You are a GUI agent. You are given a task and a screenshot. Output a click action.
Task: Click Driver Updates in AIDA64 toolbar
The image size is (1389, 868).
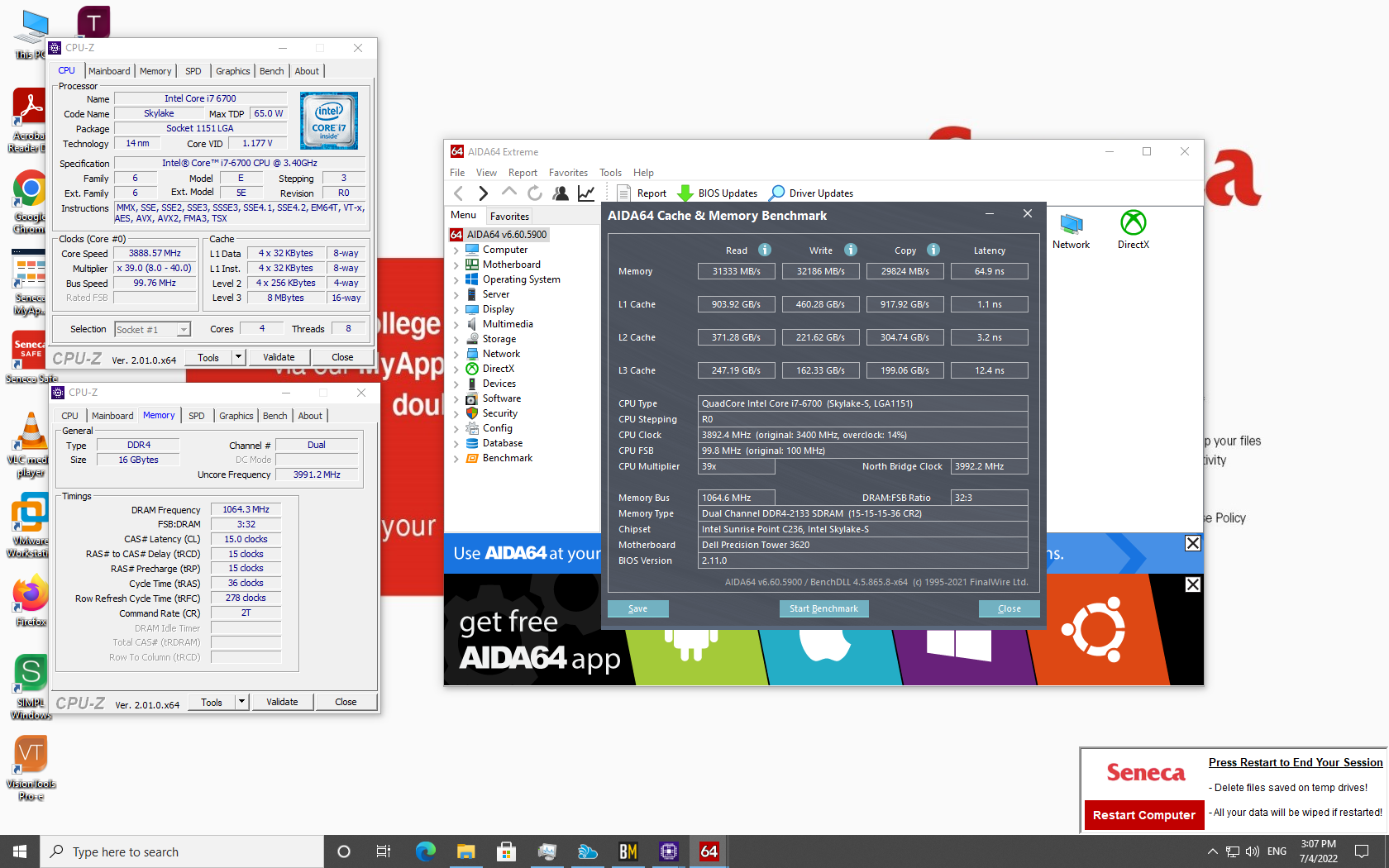pyautogui.click(x=811, y=193)
